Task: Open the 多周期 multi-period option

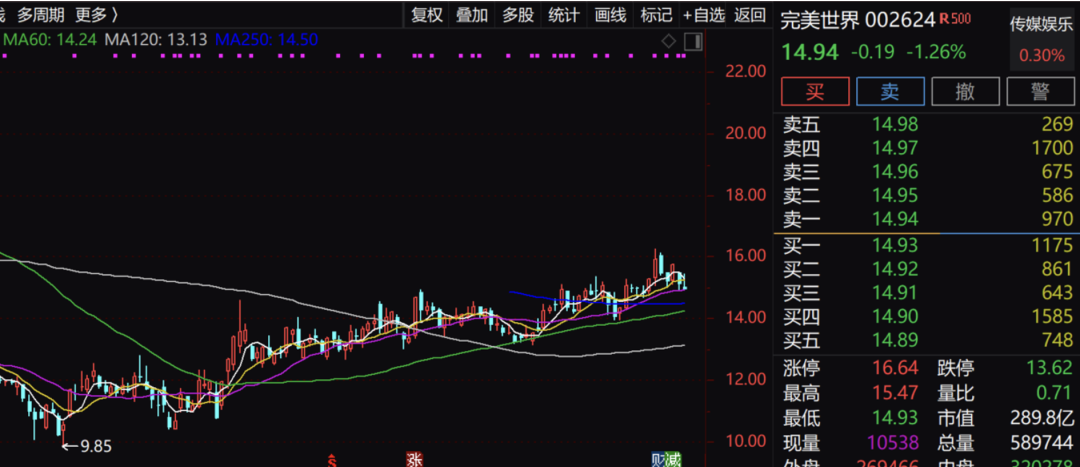Action: 41,14
